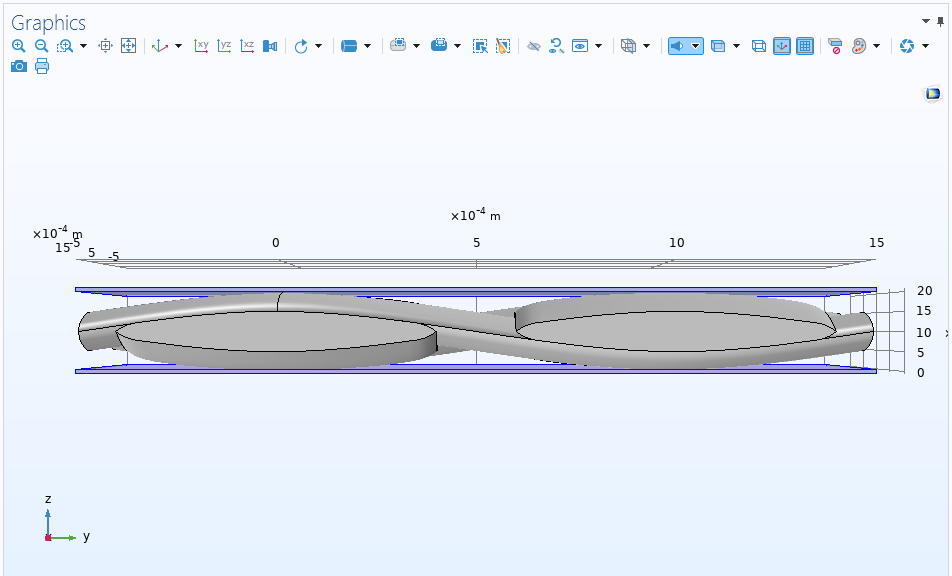Toggle the axis orientation display button
The width and height of the screenshot is (952, 576).
click(782, 46)
